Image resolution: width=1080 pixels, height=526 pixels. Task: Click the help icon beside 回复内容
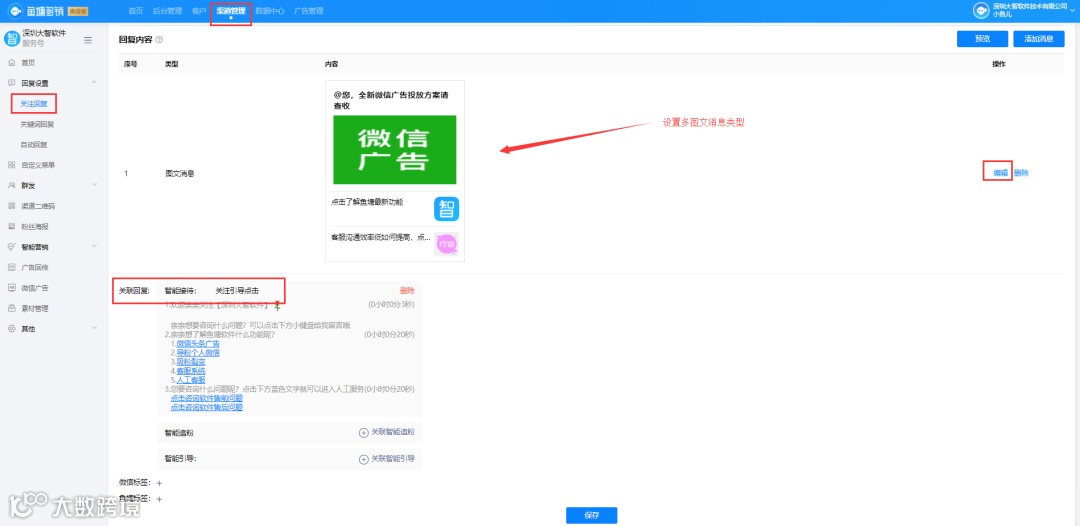(159, 41)
